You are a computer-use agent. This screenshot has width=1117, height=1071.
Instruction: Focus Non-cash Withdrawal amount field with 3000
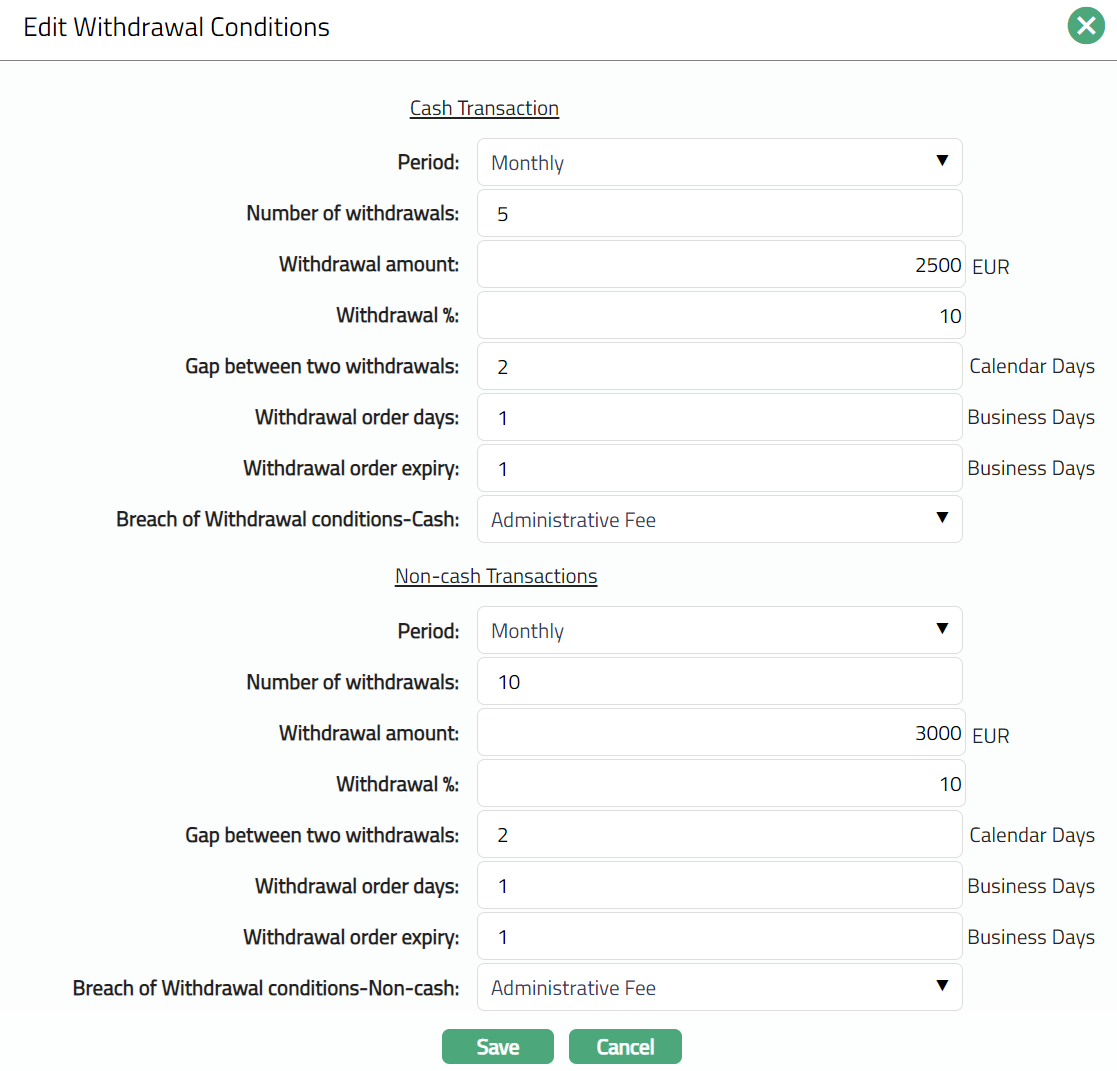(x=720, y=733)
